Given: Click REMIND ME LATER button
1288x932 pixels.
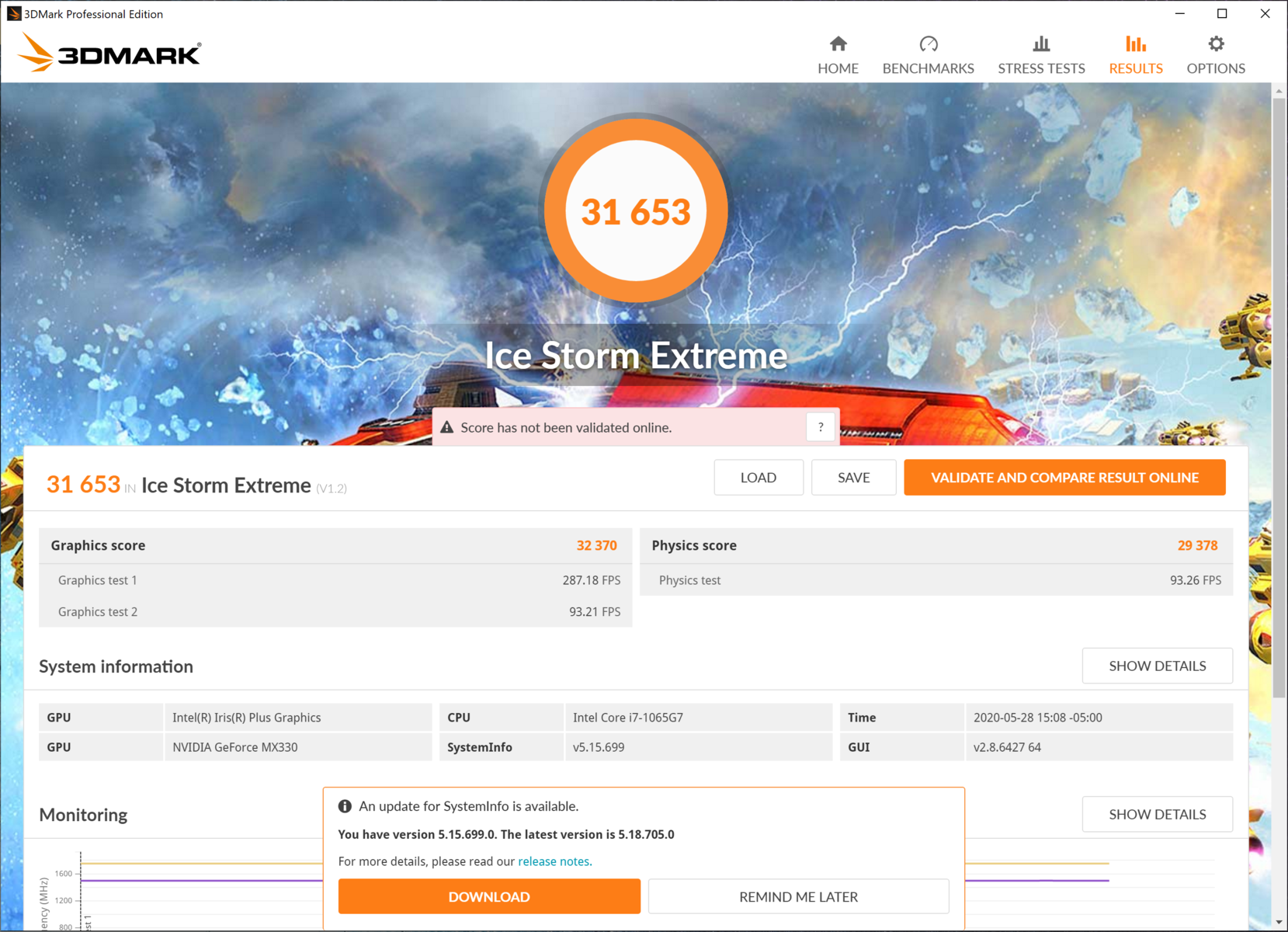Looking at the screenshot, I should (798, 896).
